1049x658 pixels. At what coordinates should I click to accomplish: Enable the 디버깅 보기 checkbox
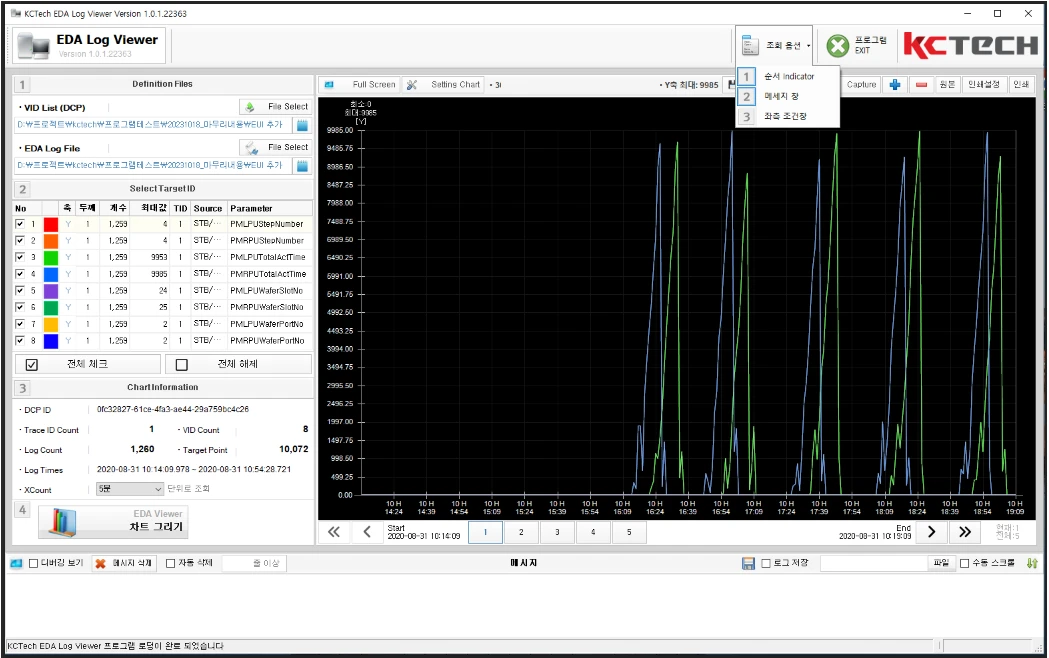pyautogui.click(x=33, y=564)
